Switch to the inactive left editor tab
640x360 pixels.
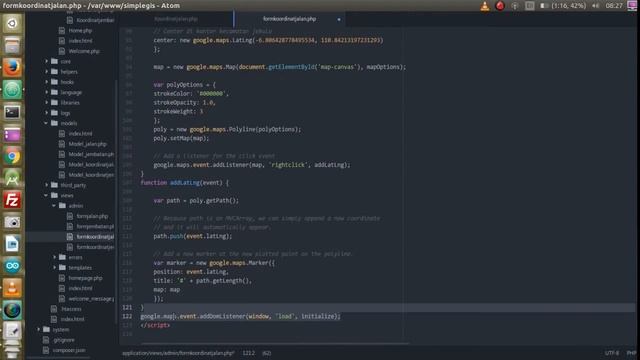point(176,19)
